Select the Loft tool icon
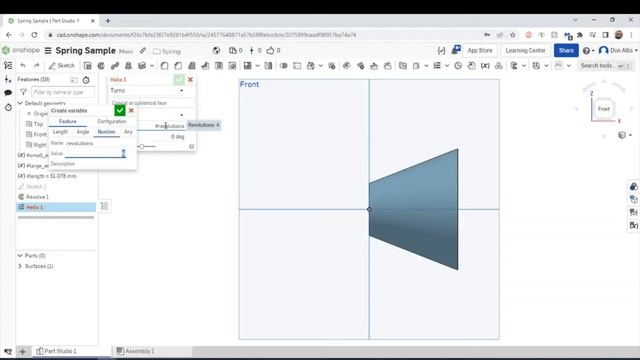 (x=128, y=66)
